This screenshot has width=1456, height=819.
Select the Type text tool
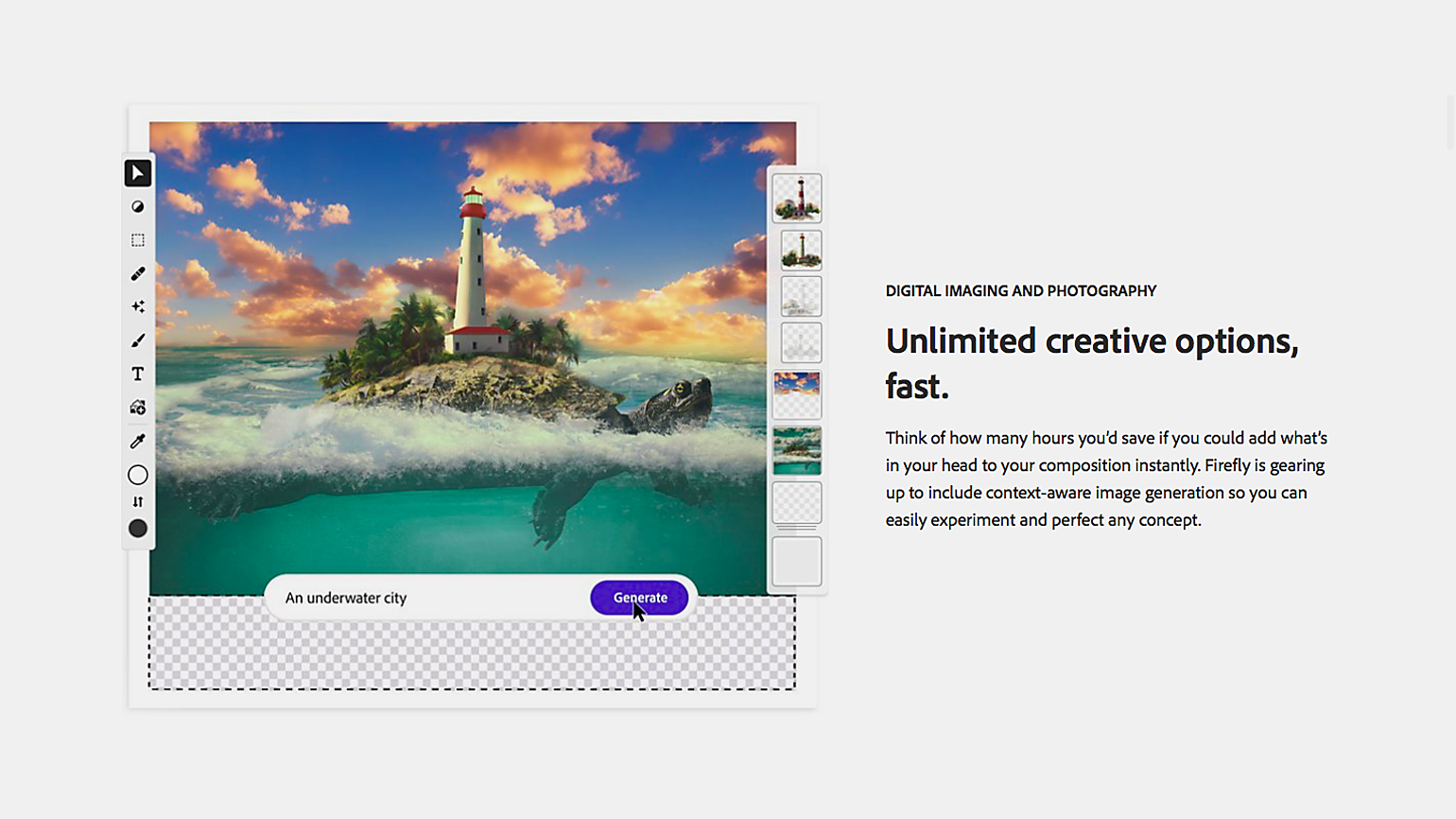(138, 374)
